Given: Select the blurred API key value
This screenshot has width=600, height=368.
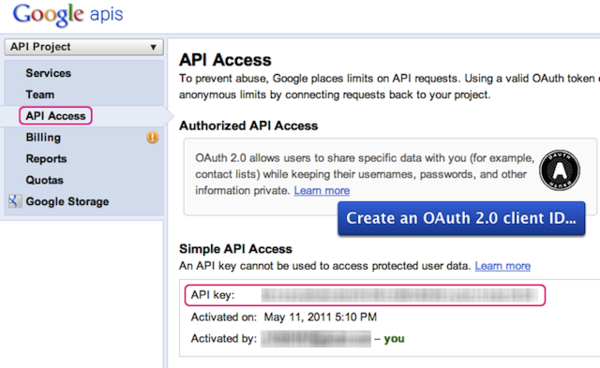Looking at the screenshot, I should coord(399,295).
